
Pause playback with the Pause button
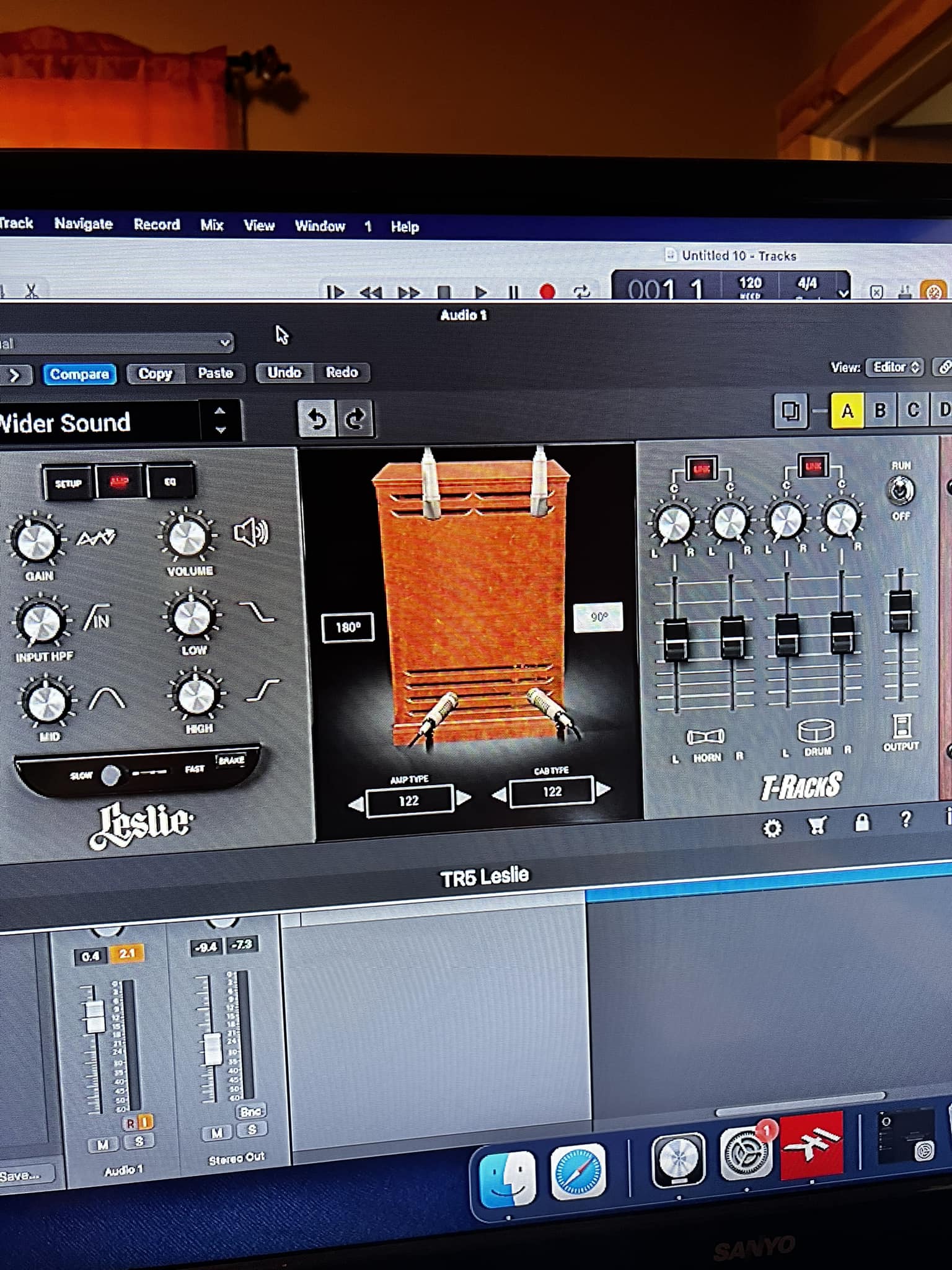point(513,291)
